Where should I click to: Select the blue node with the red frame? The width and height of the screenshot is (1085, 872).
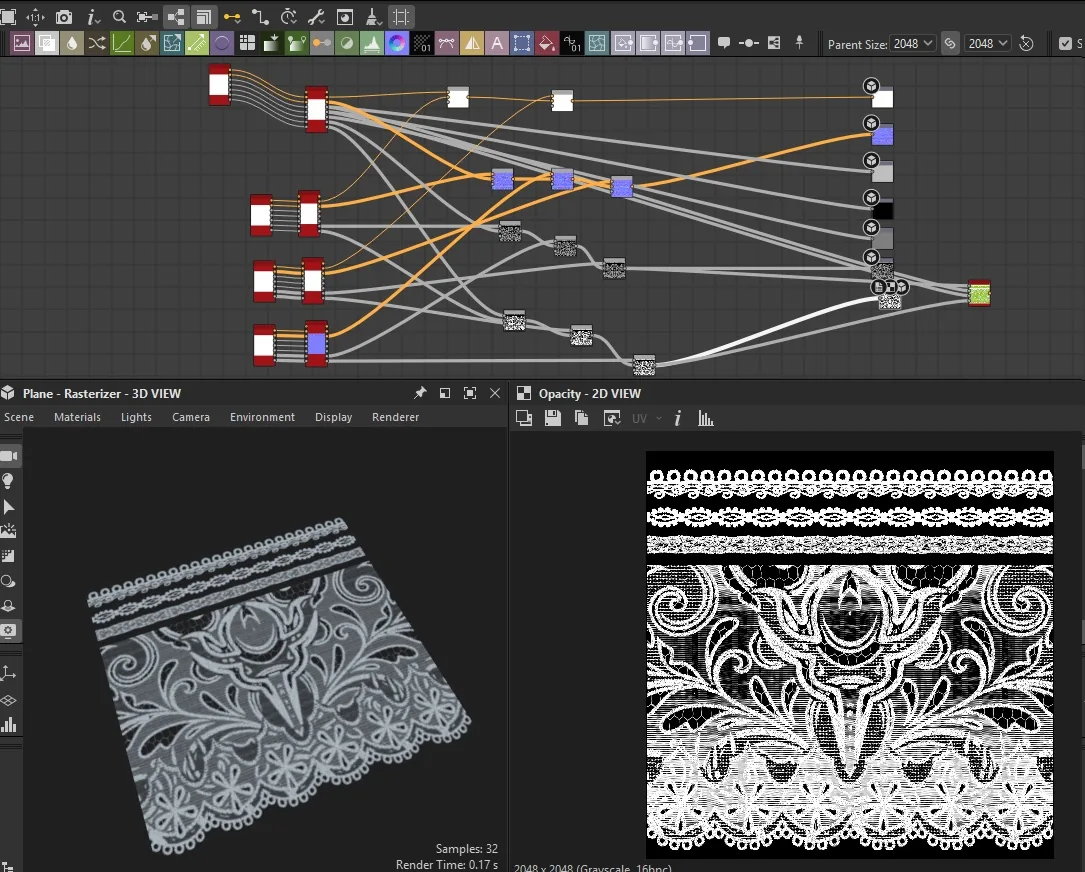coord(316,343)
